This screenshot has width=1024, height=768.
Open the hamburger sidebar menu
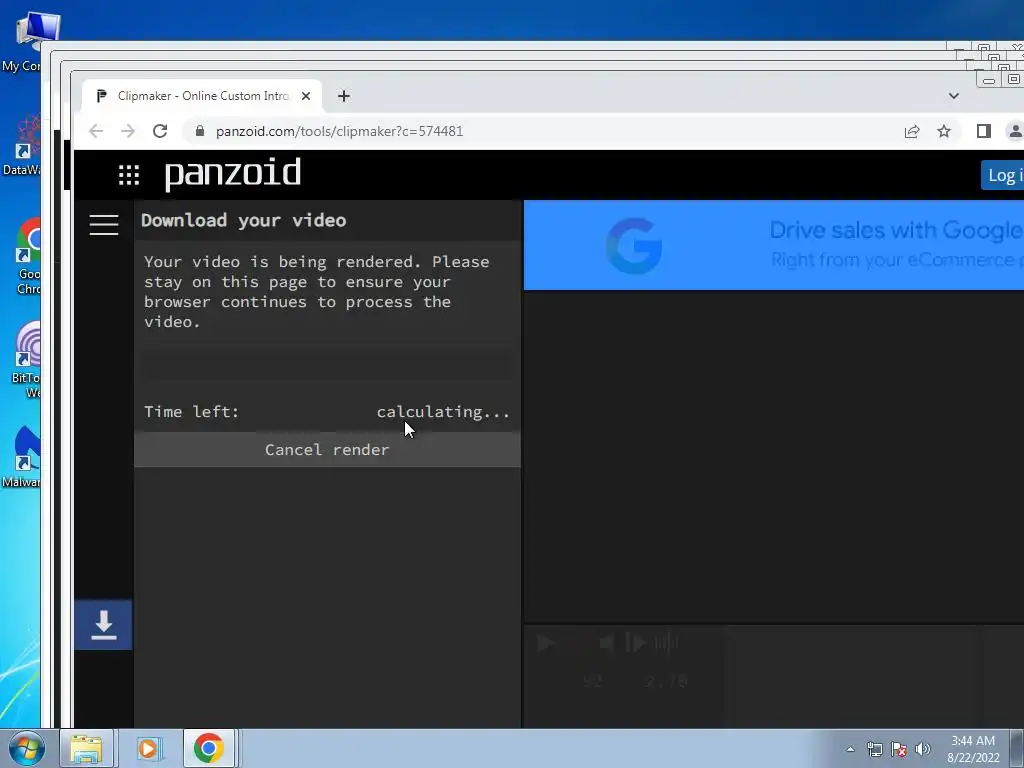pyautogui.click(x=104, y=225)
